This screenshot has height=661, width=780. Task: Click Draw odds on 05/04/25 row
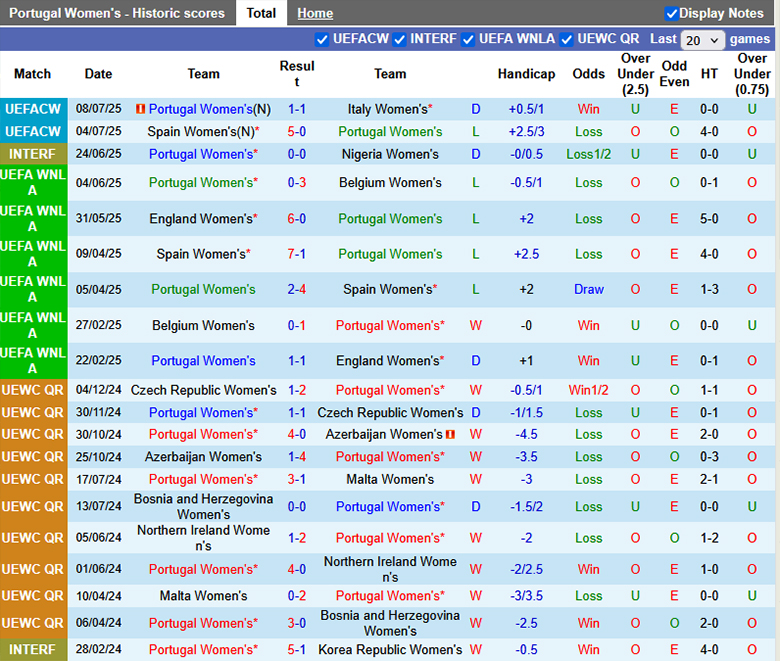[588, 289]
